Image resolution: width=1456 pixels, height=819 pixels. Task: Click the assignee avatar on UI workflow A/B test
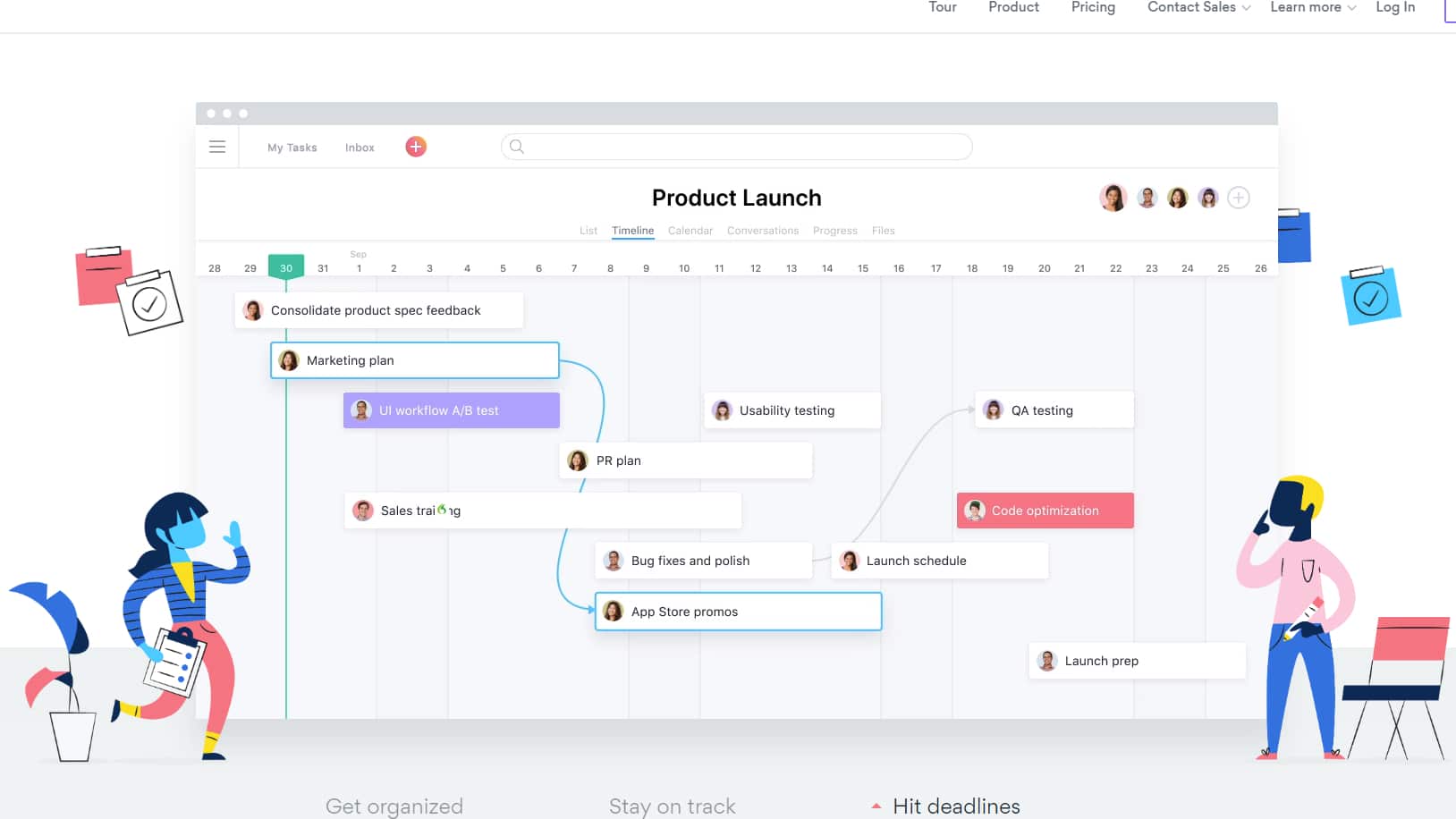361,409
